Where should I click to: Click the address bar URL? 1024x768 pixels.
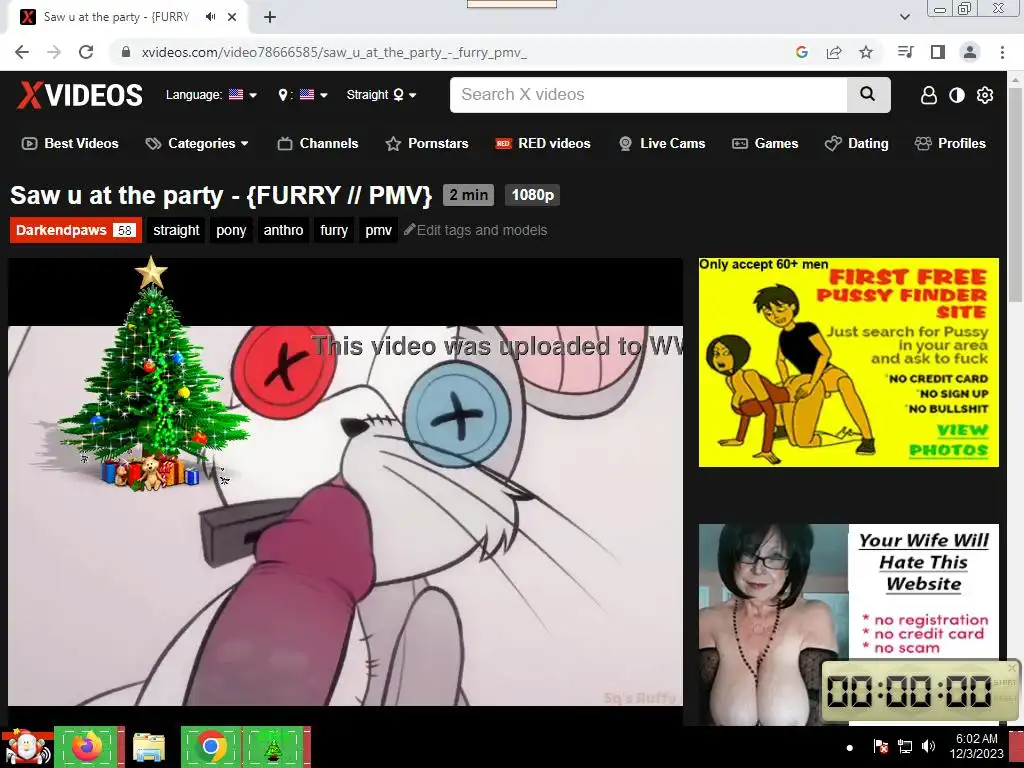coord(334,52)
